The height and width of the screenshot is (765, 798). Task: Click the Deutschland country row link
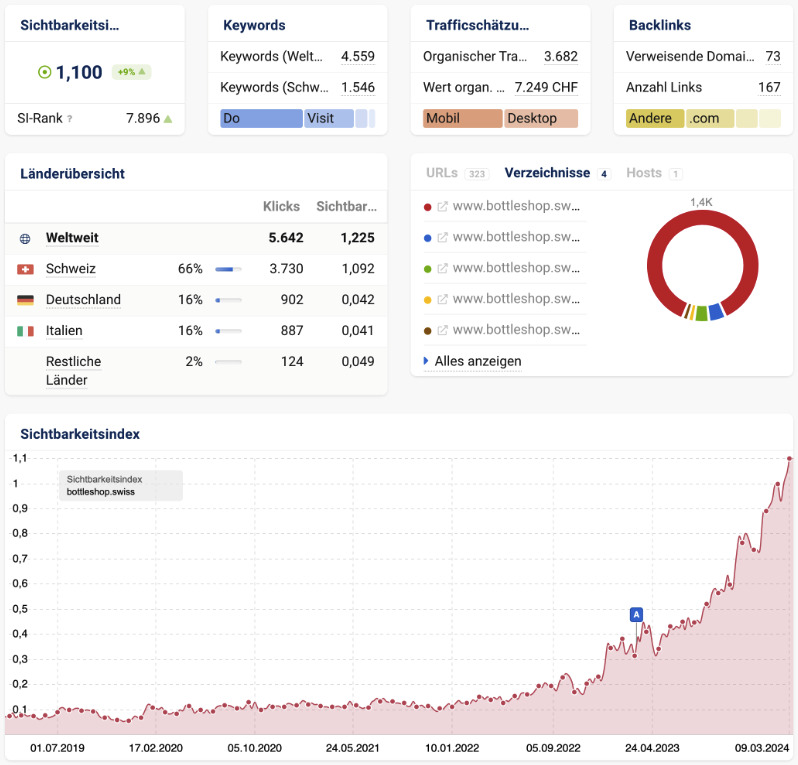pos(83,300)
